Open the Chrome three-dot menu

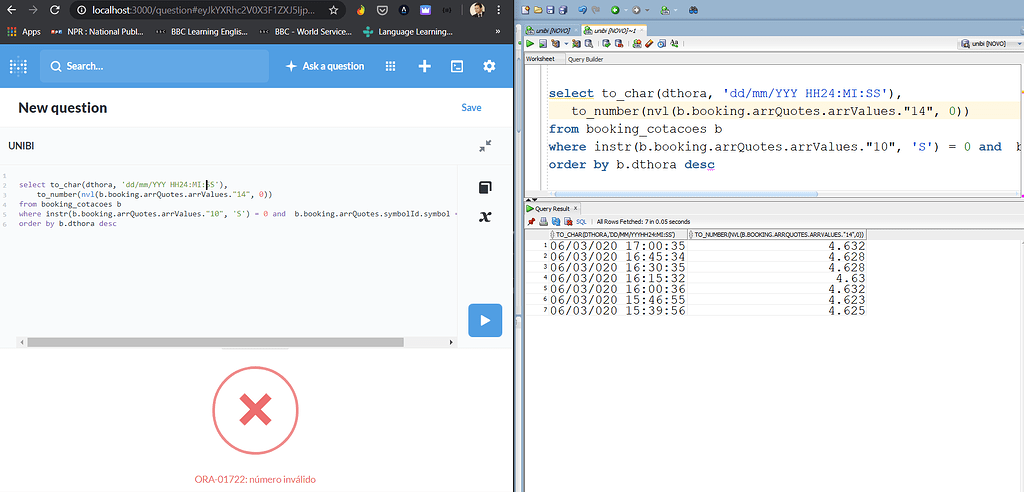[x=500, y=10]
